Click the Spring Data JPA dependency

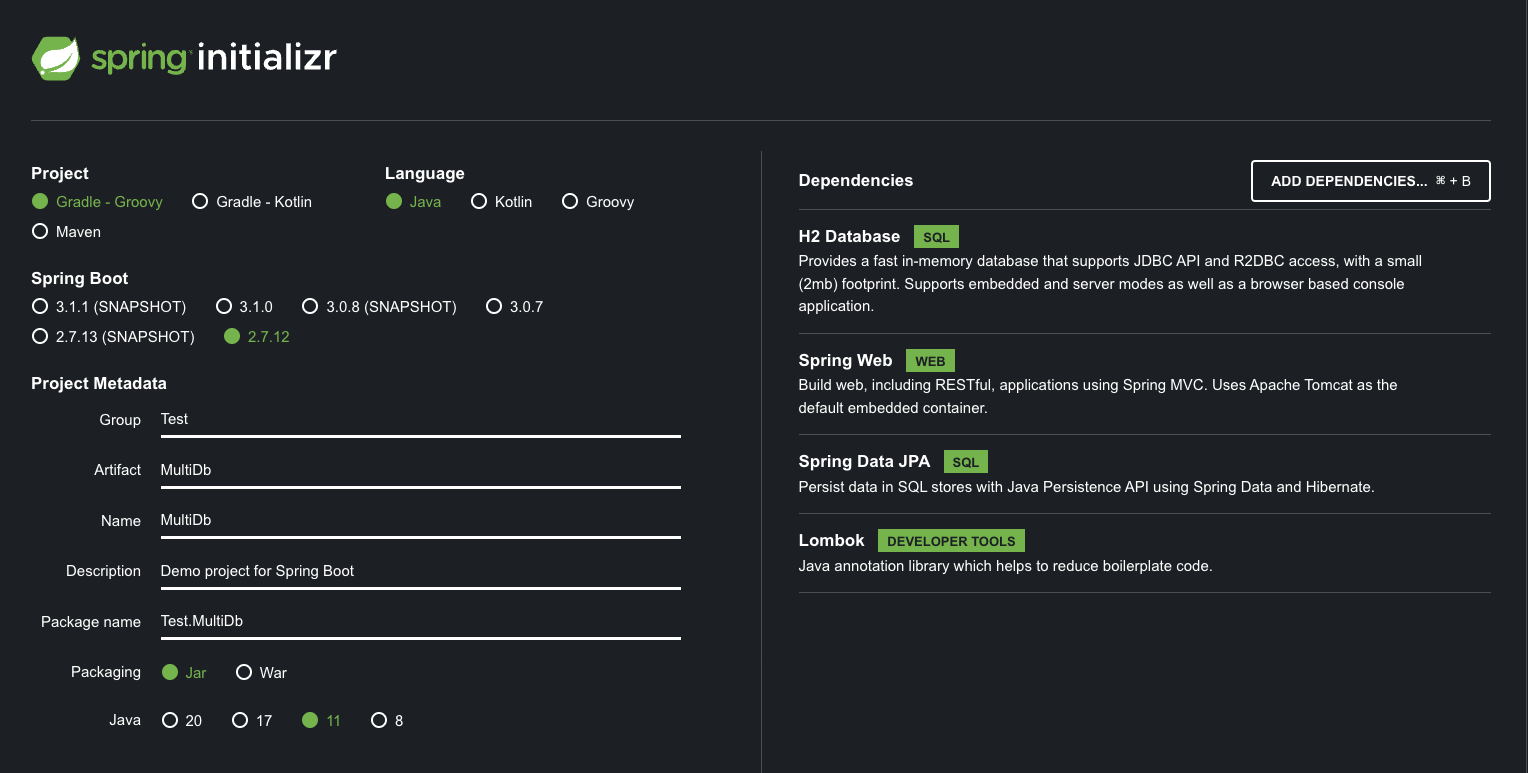(1144, 474)
